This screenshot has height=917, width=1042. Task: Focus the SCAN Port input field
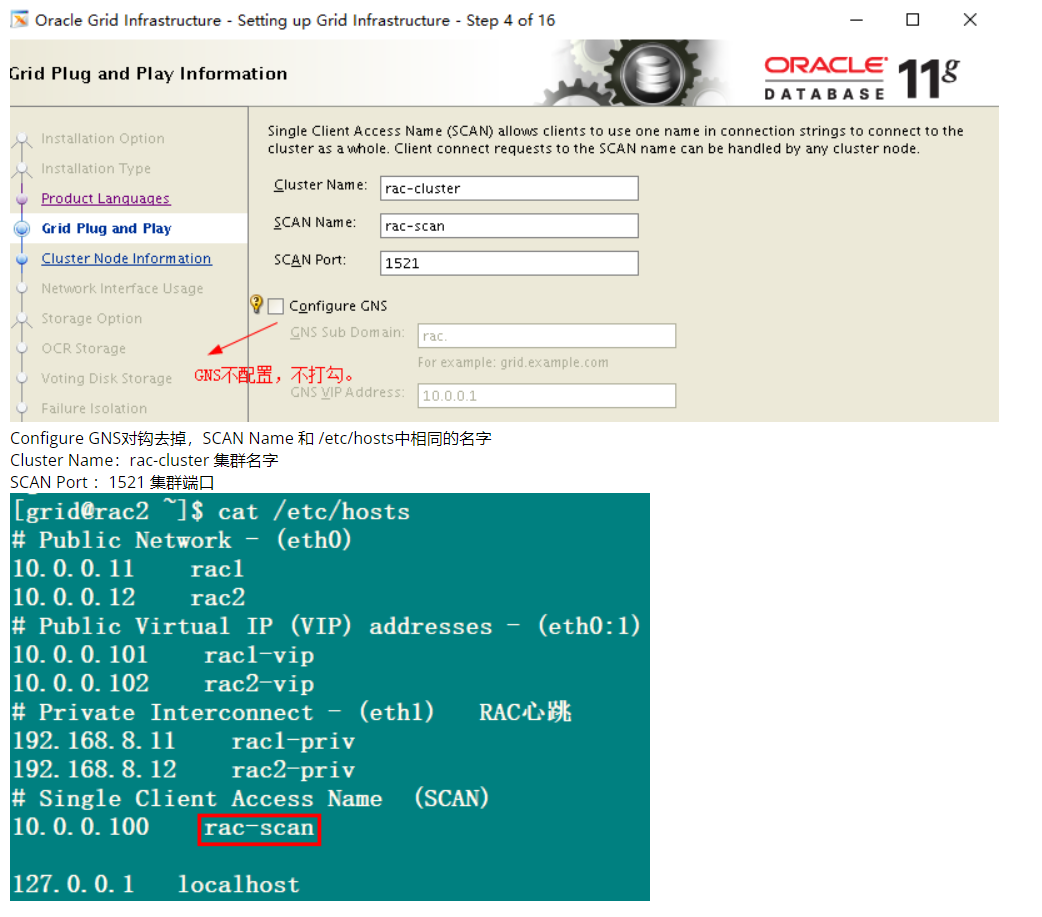(509, 263)
